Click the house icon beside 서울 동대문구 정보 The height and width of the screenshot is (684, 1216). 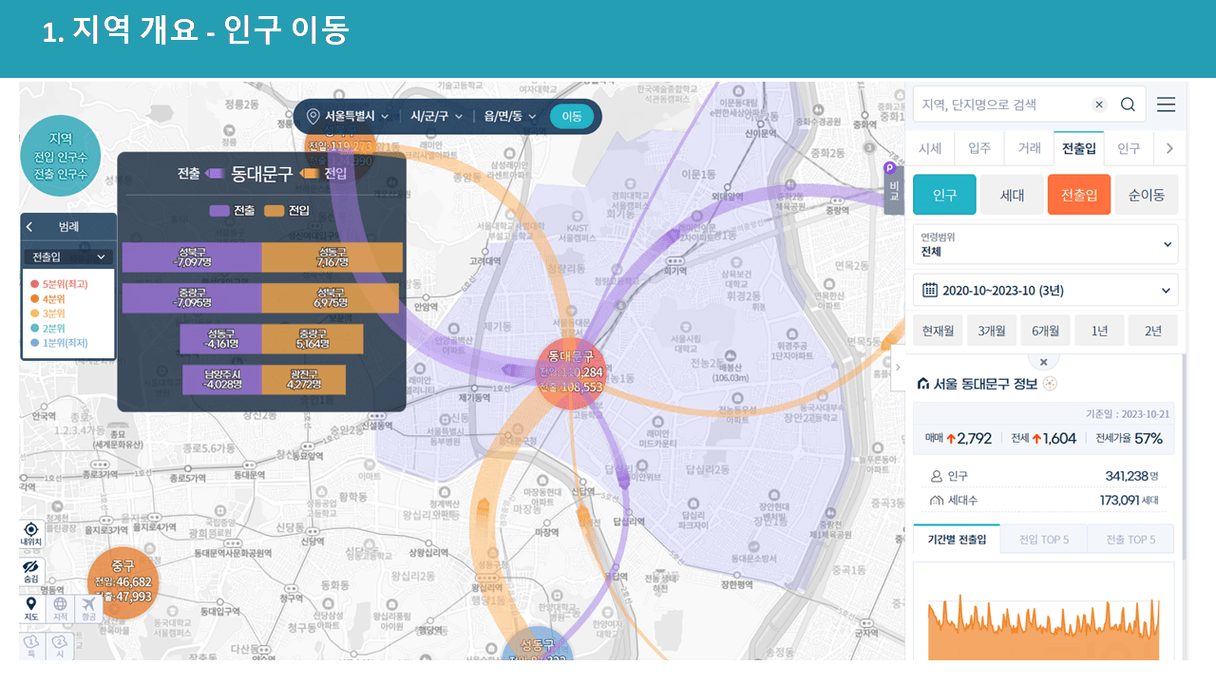[x=923, y=384]
